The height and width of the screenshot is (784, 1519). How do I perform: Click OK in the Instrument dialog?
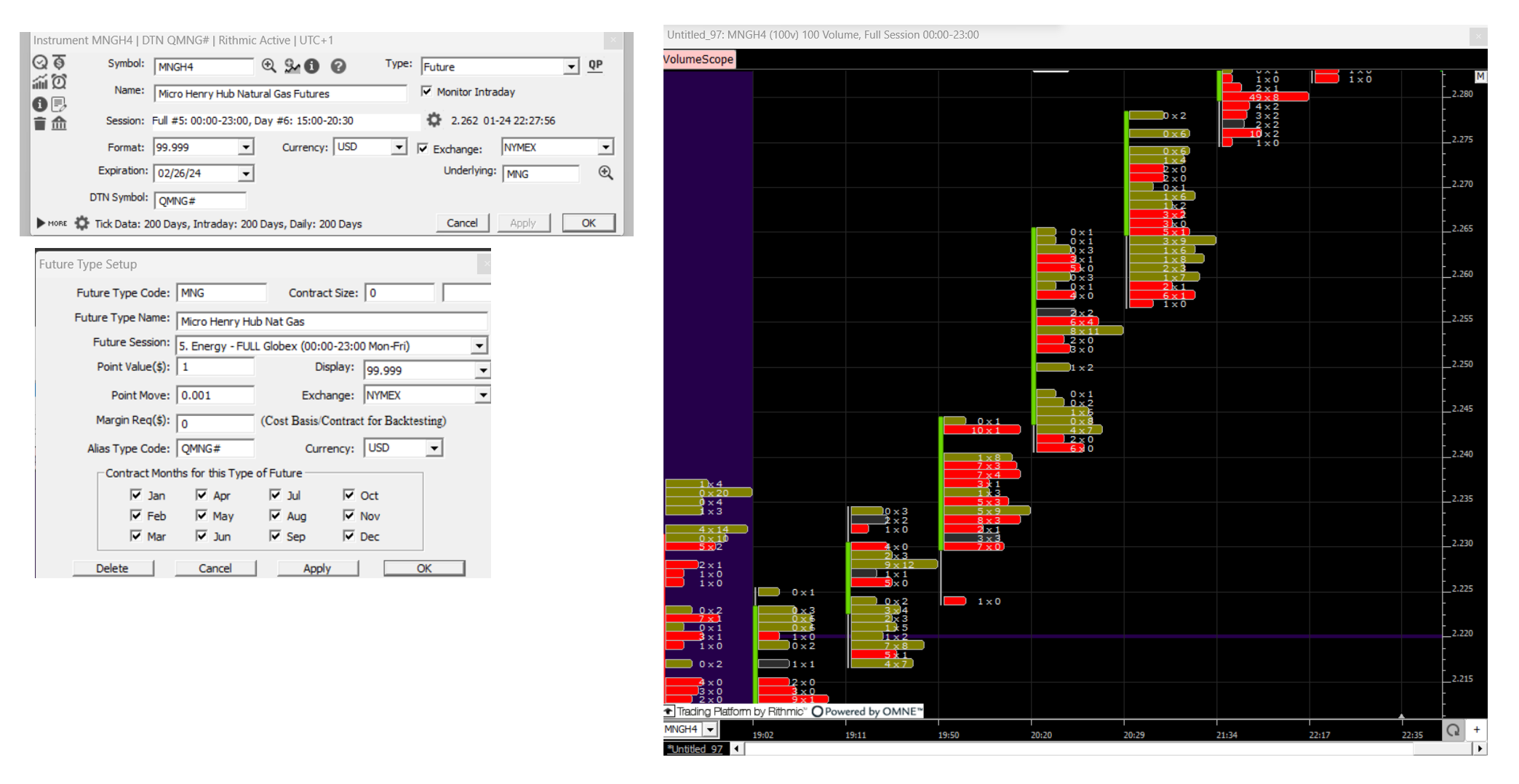point(589,223)
